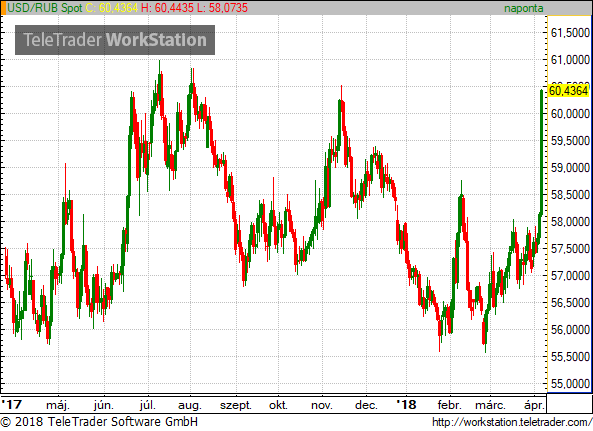
Task: Click the yellow 60,4364 current price tag
Action: (x=568, y=91)
